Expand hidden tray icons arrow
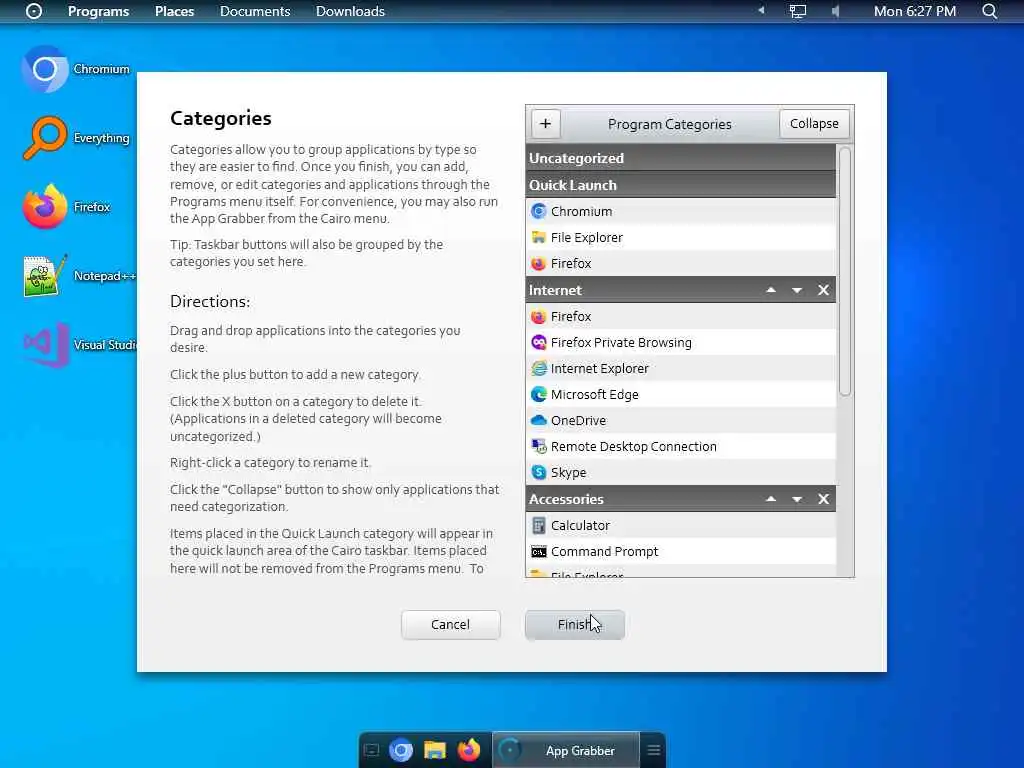This screenshot has height=768, width=1024. coord(761,10)
